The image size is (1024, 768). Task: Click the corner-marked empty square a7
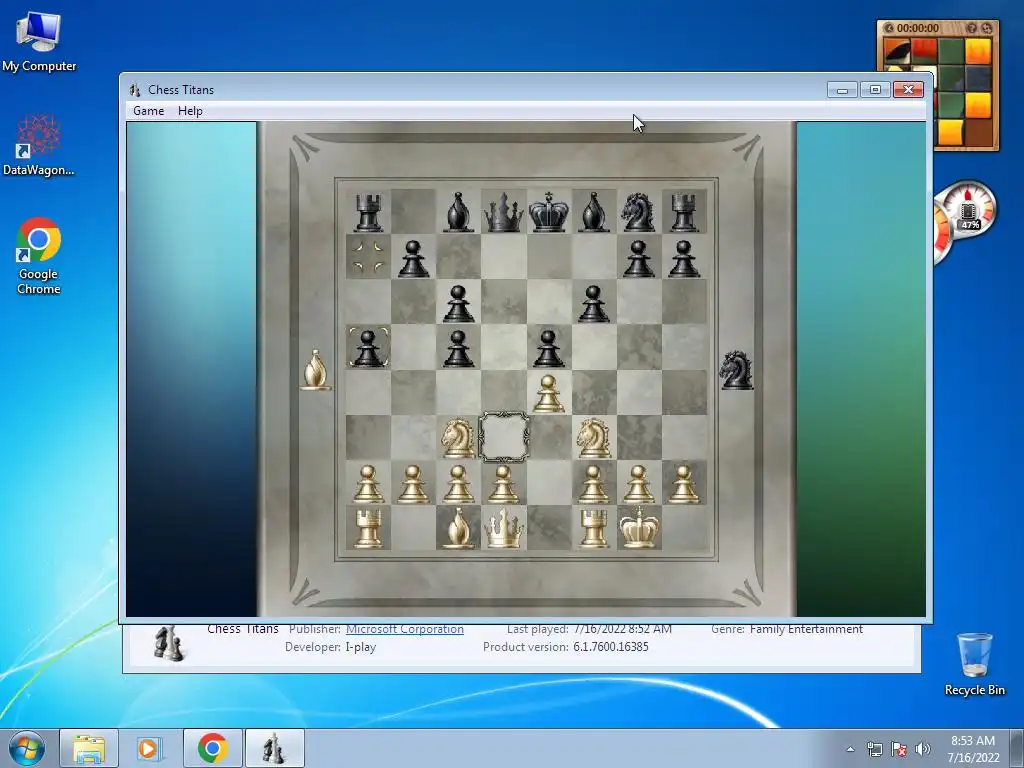[368, 257]
